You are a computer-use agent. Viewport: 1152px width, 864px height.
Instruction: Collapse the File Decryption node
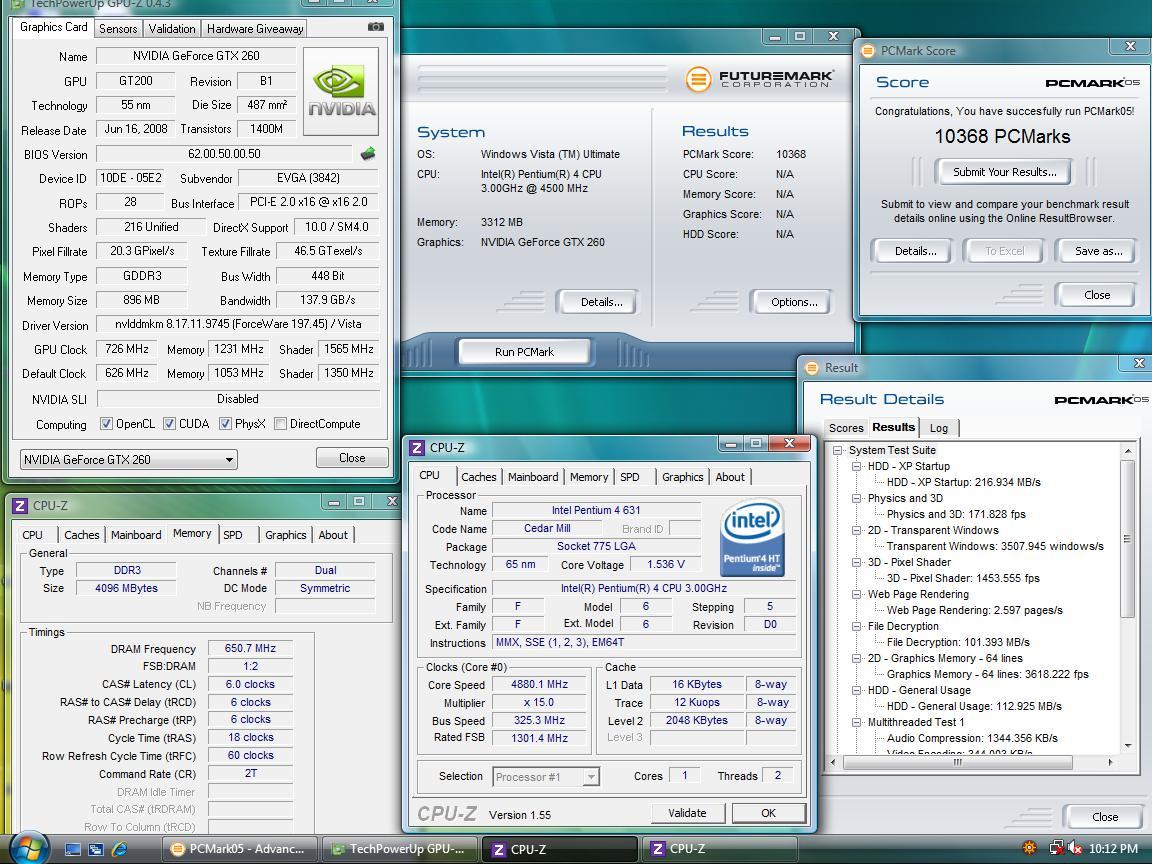pos(857,627)
